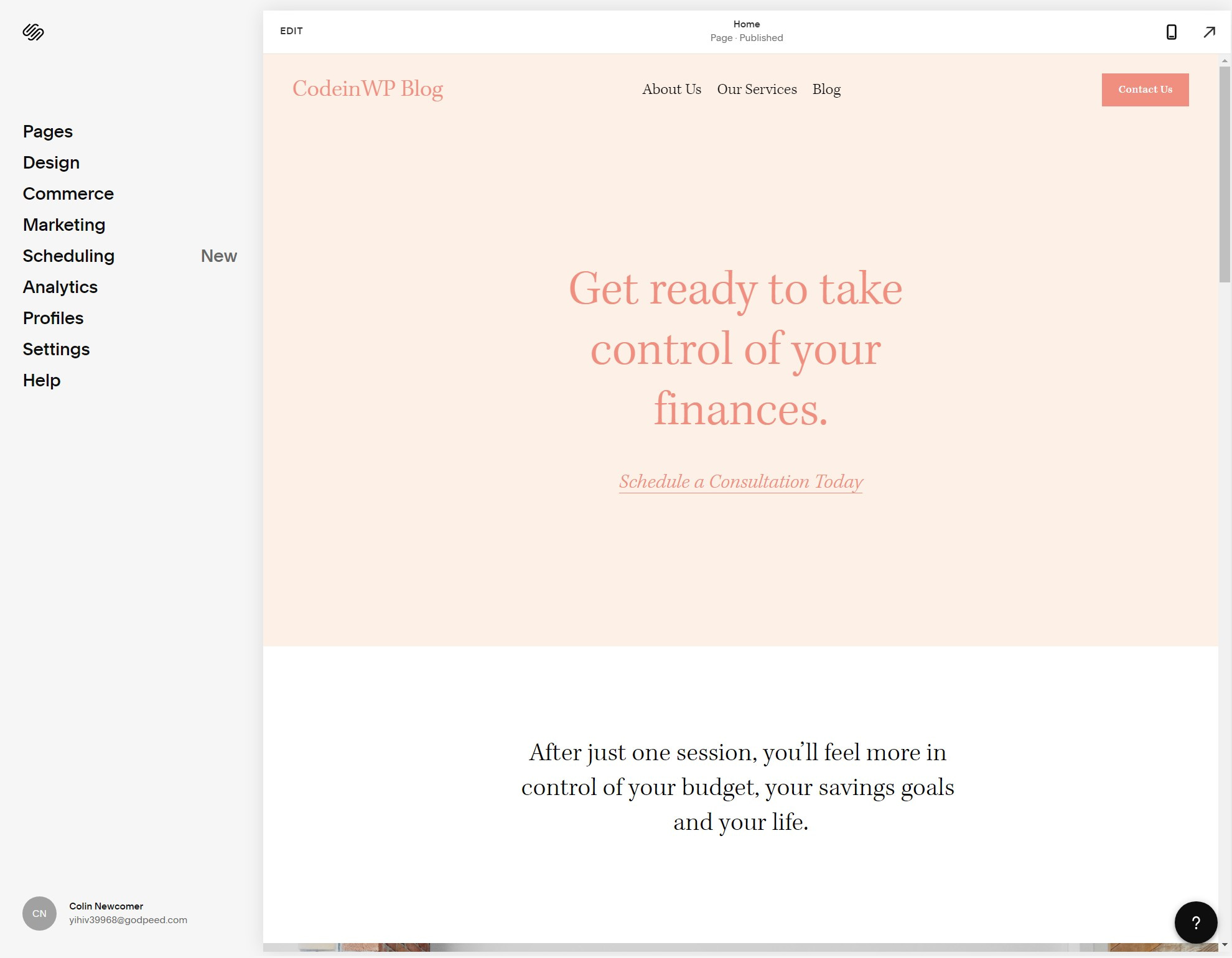Open the new Scheduling section
Screen dimensions: 1232x958
[68, 256]
